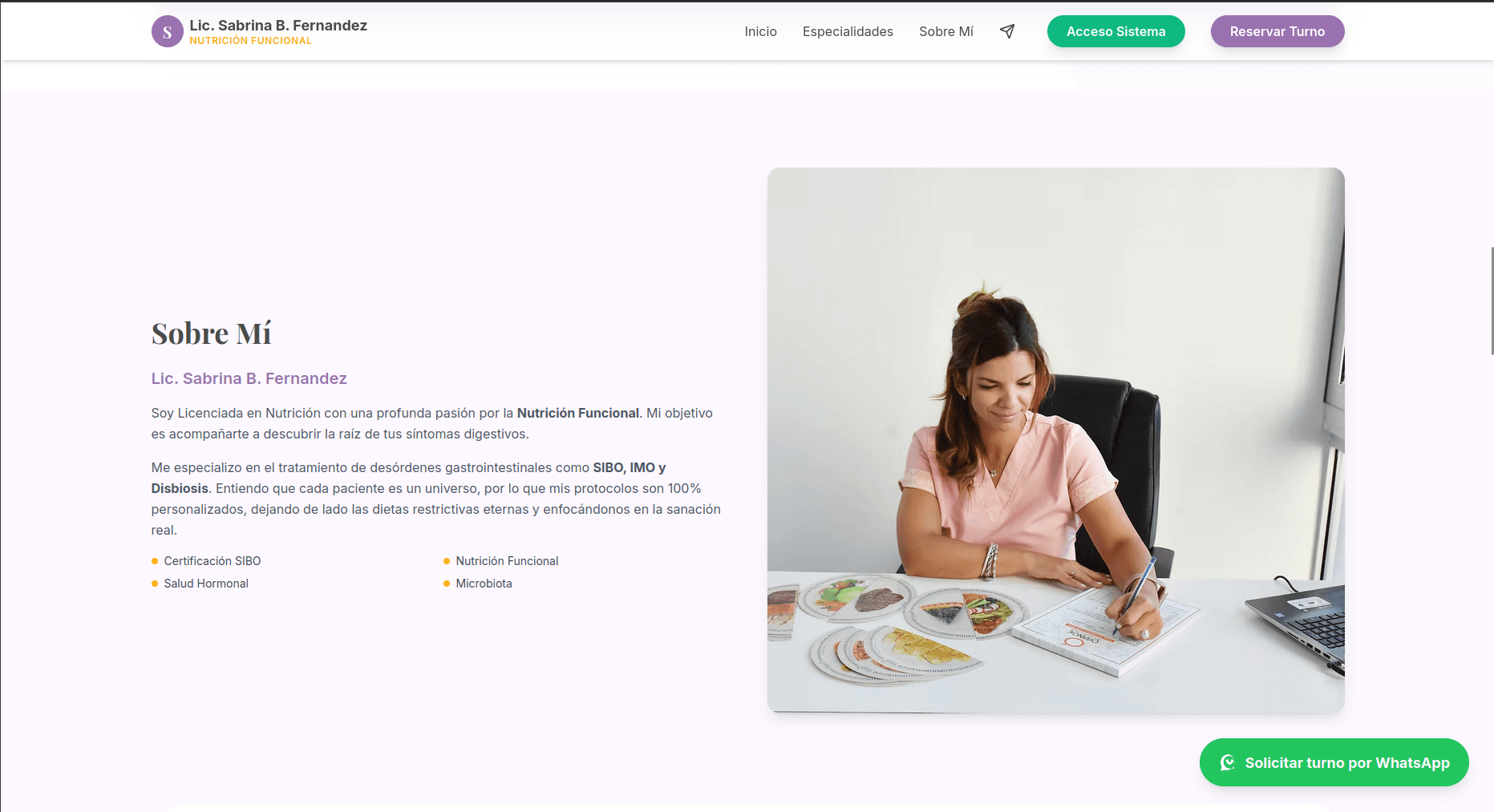This screenshot has width=1494, height=812.
Task: Click the purple S logo icon
Action: pyautogui.click(x=167, y=31)
